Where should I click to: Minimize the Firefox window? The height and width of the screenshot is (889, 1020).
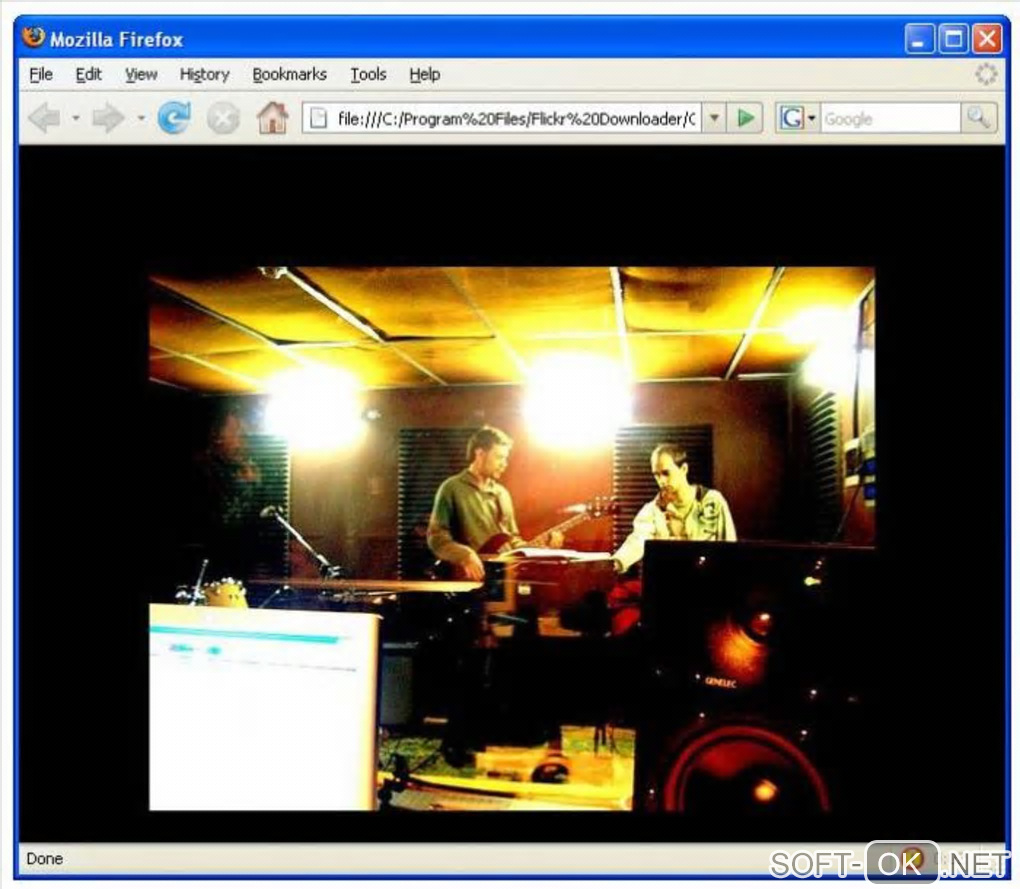[x=919, y=38]
